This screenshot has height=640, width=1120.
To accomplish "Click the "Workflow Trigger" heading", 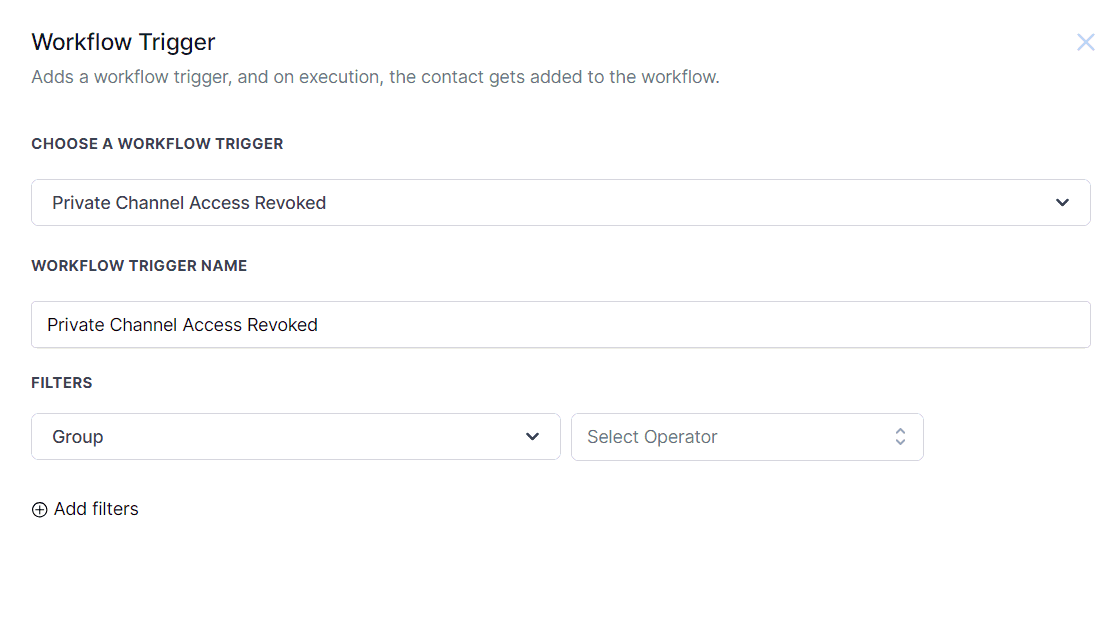I will coord(123,42).
